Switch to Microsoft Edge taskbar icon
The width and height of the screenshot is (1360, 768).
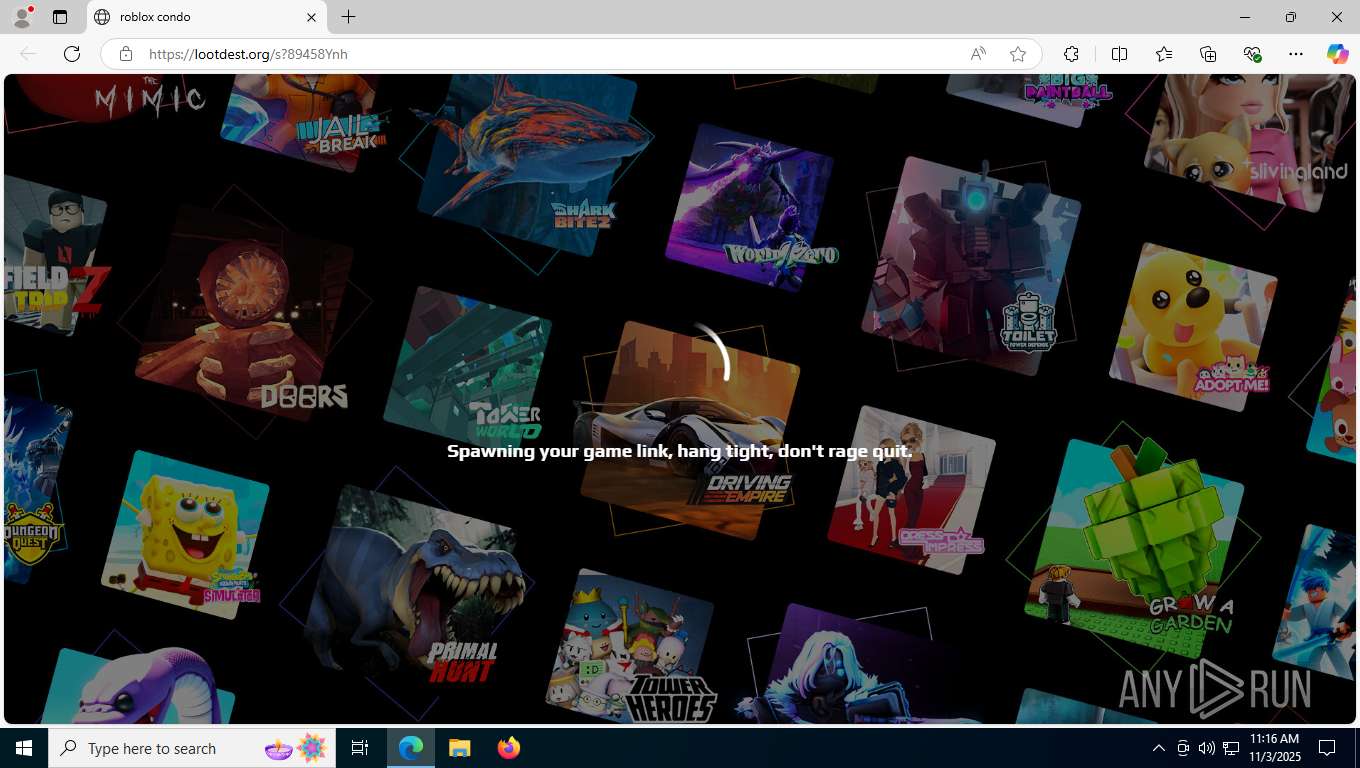tap(411, 748)
